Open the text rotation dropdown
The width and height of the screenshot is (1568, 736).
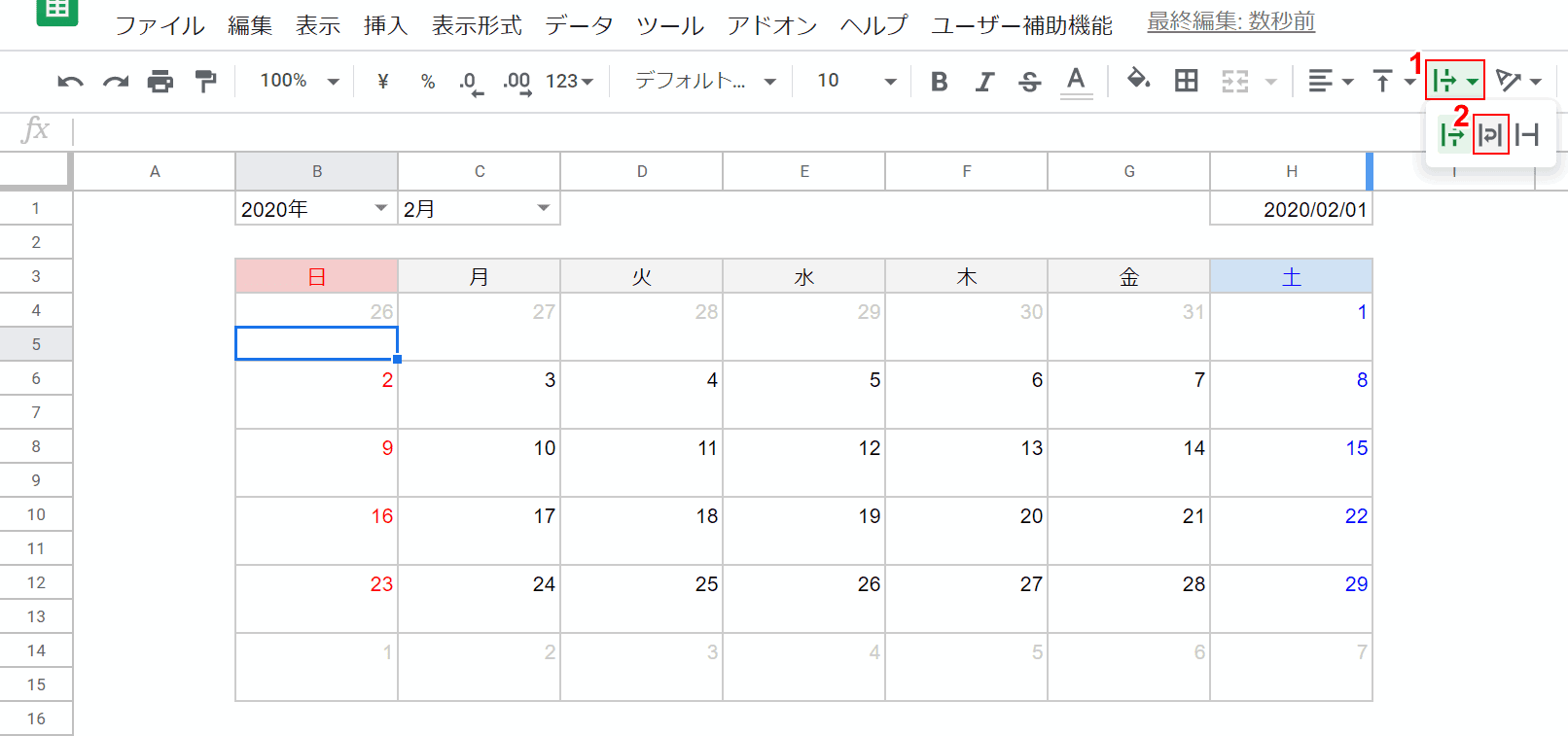point(1517,81)
